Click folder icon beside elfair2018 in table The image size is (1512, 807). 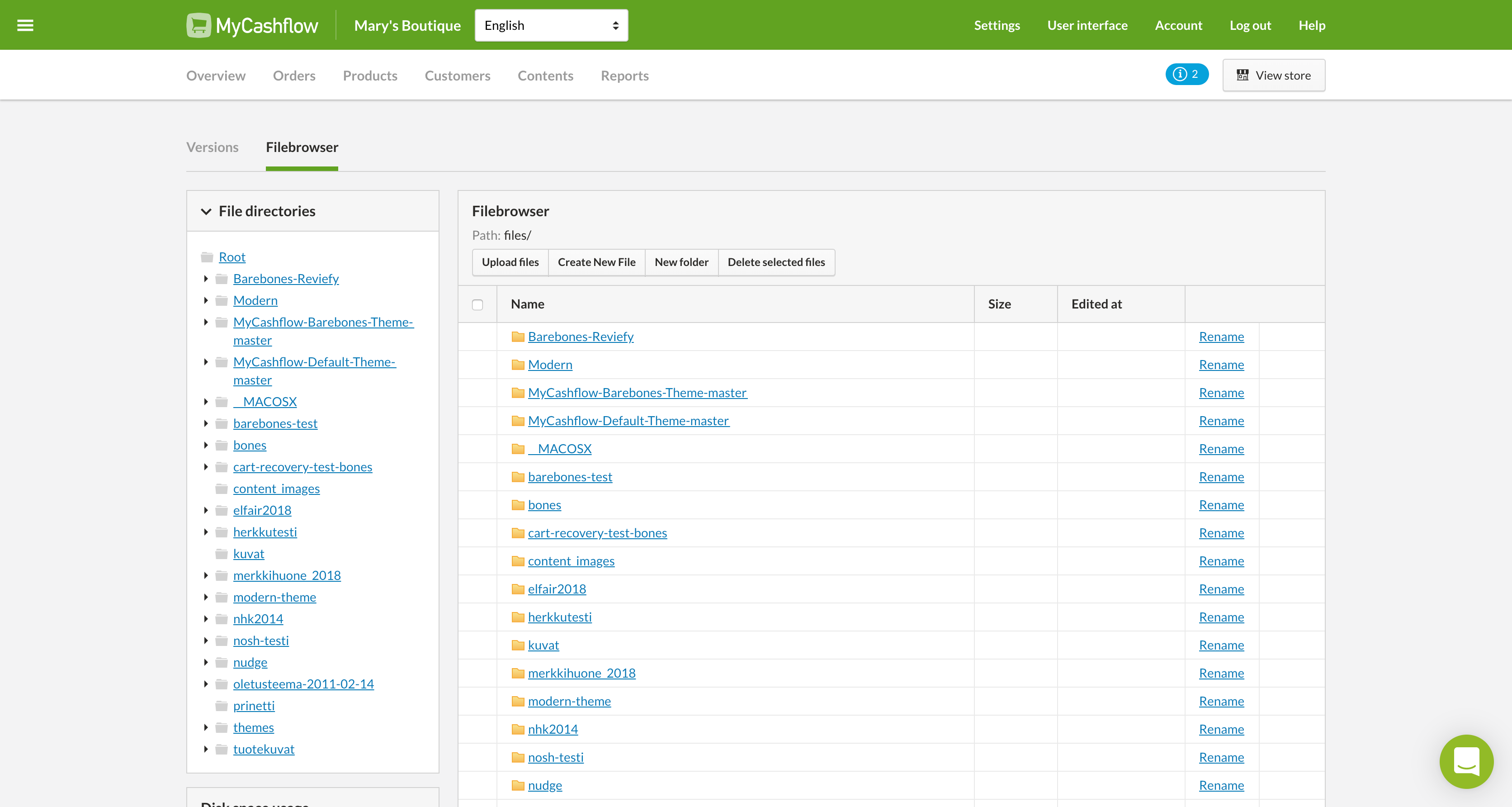pyautogui.click(x=518, y=589)
